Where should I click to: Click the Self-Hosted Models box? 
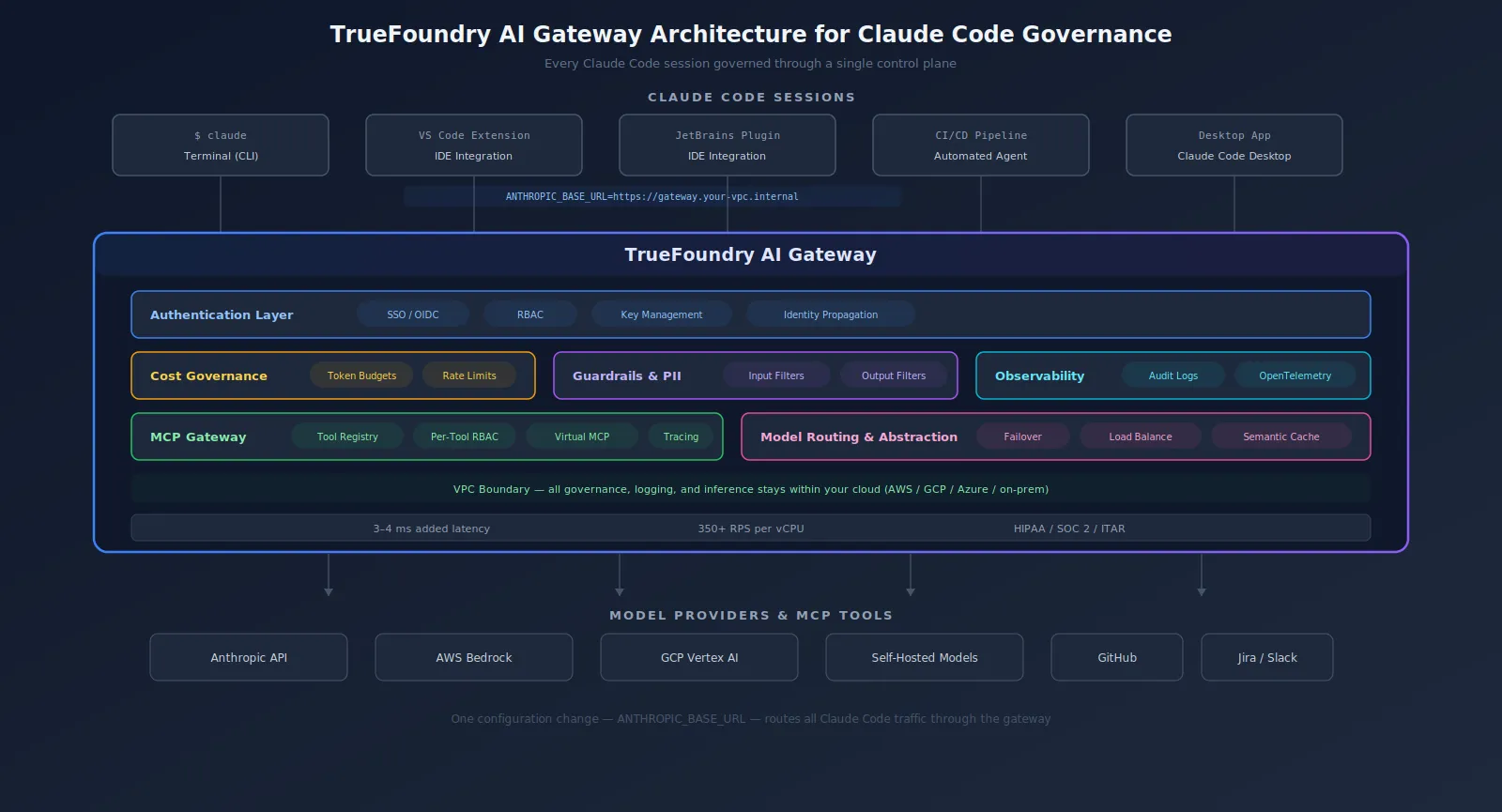click(925, 657)
